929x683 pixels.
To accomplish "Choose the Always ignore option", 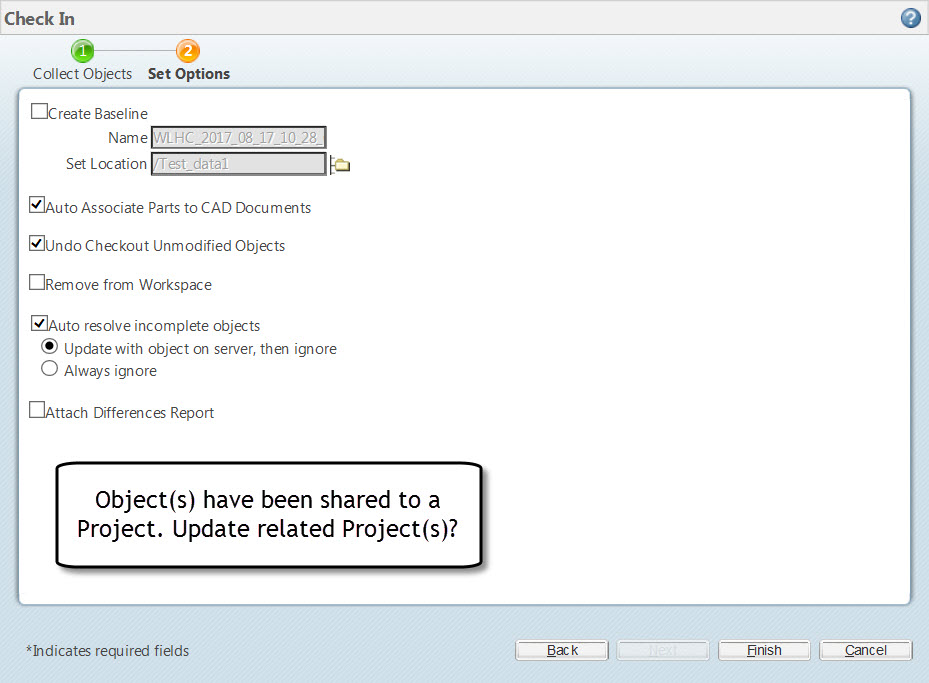I will pyautogui.click(x=49, y=368).
